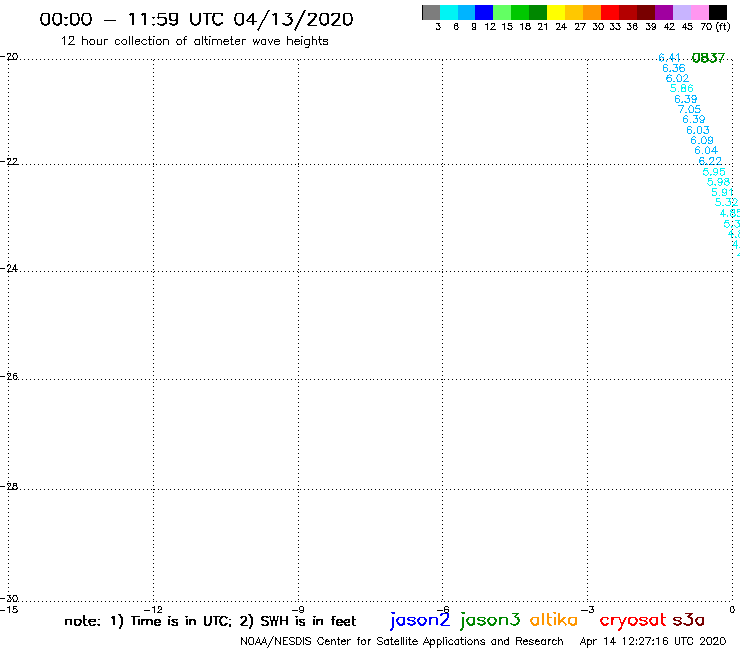
Task: Click the wave height value 6.36
Action: pos(673,68)
